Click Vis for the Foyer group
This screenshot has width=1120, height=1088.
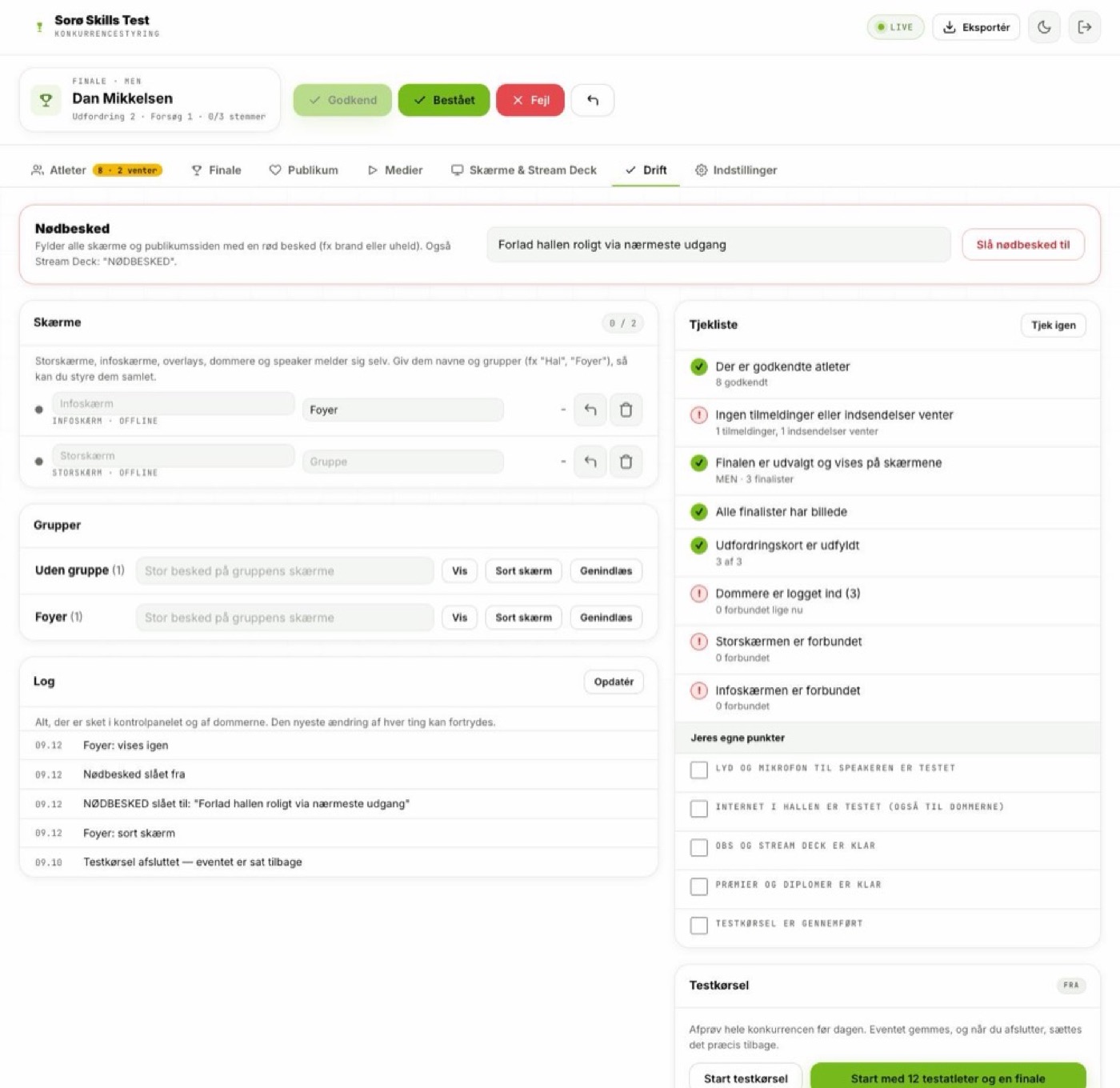click(x=459, y=618)
